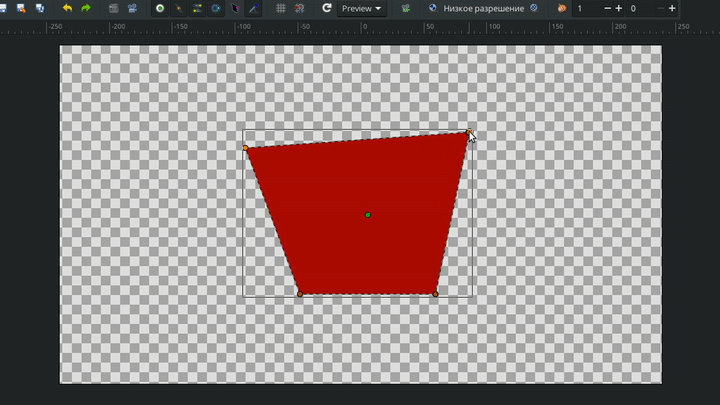Click the green center handle of shape

(x=368, y=215)
